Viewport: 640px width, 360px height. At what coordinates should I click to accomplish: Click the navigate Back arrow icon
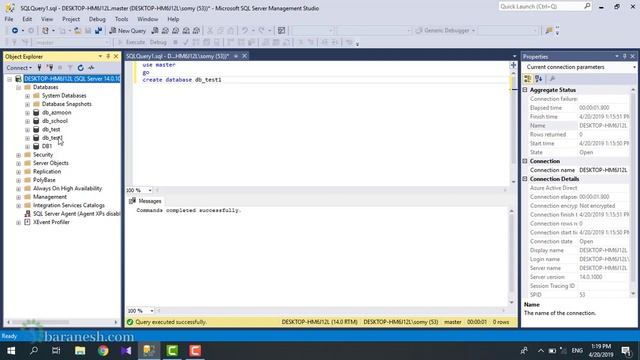tap(15, 31)
